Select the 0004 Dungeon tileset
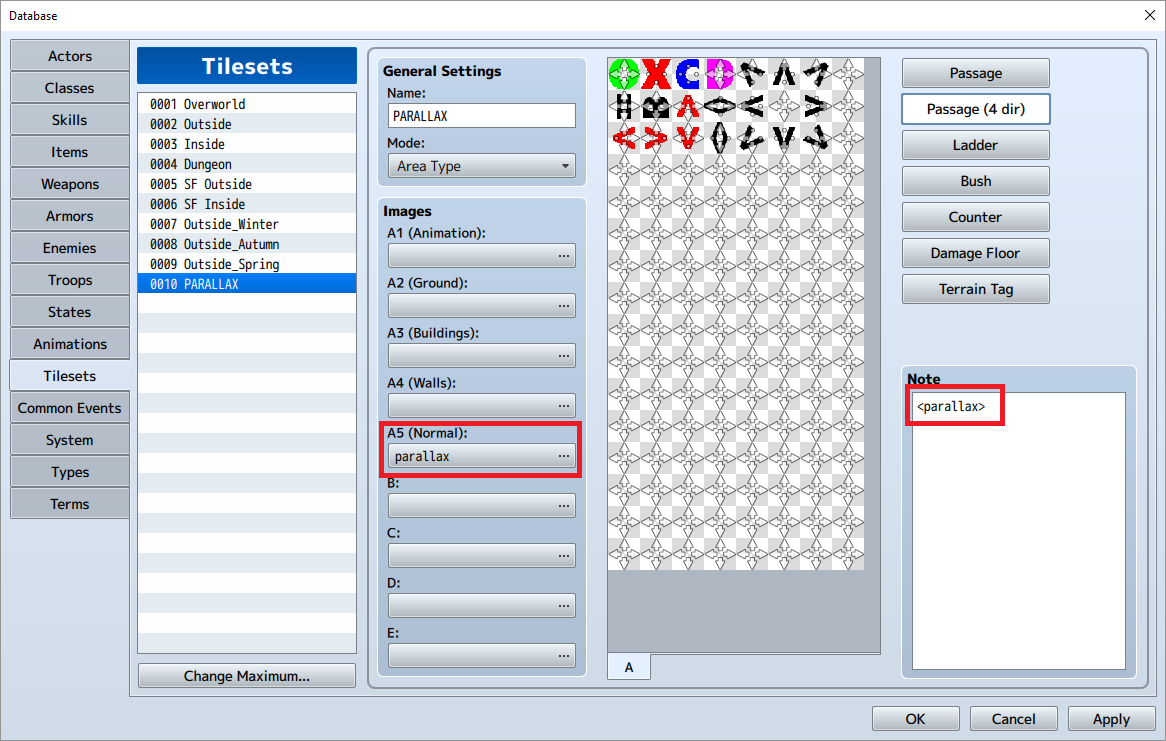Screen dimensions: 1166x741 click(x=247, y=164)
